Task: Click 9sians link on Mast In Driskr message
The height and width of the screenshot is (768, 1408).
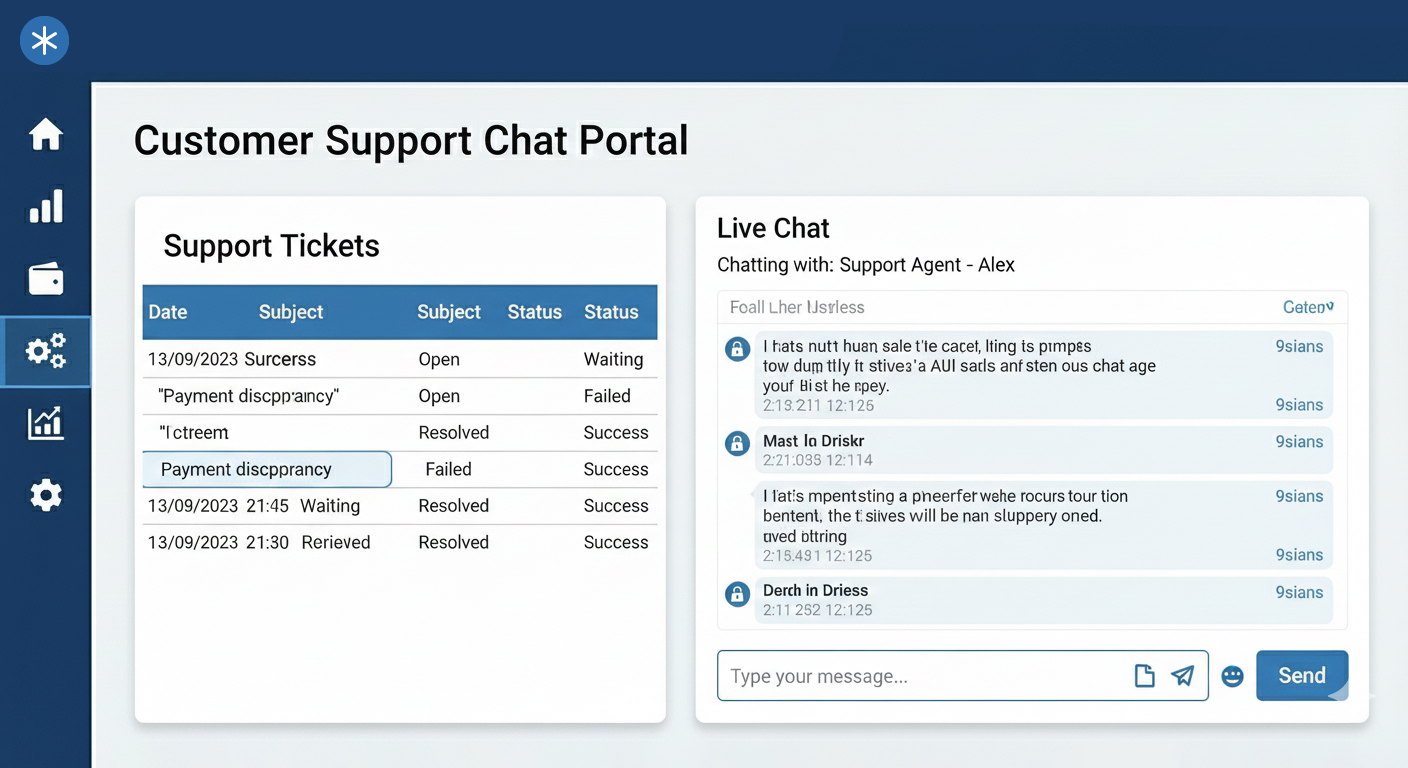Action: [1299, 442]
